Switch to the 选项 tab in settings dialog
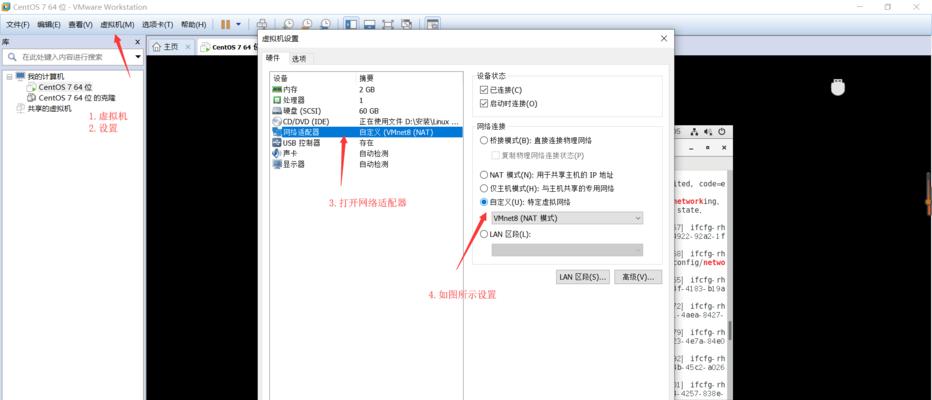The image size is (932, 400). click(299, 59)
